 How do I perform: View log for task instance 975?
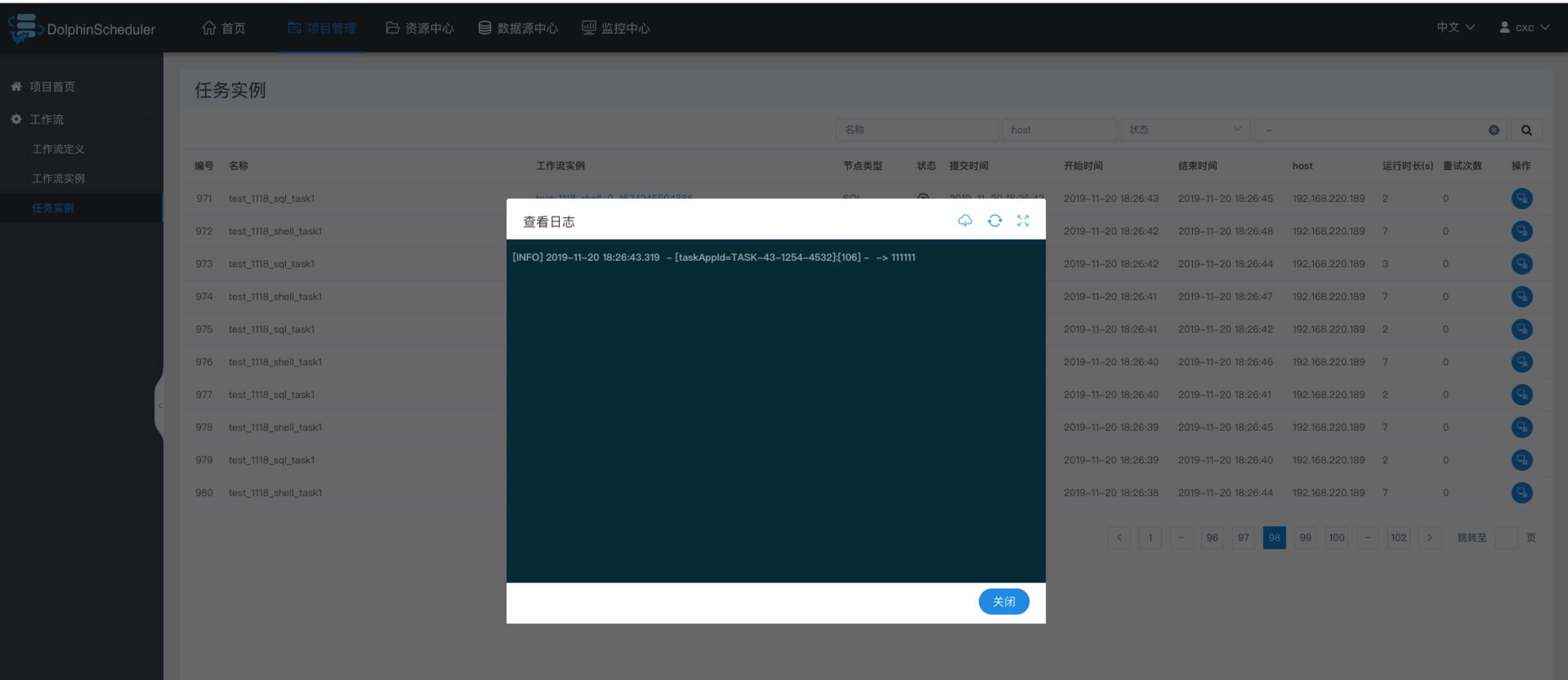pyautogui.click(x=1522, y=329)
